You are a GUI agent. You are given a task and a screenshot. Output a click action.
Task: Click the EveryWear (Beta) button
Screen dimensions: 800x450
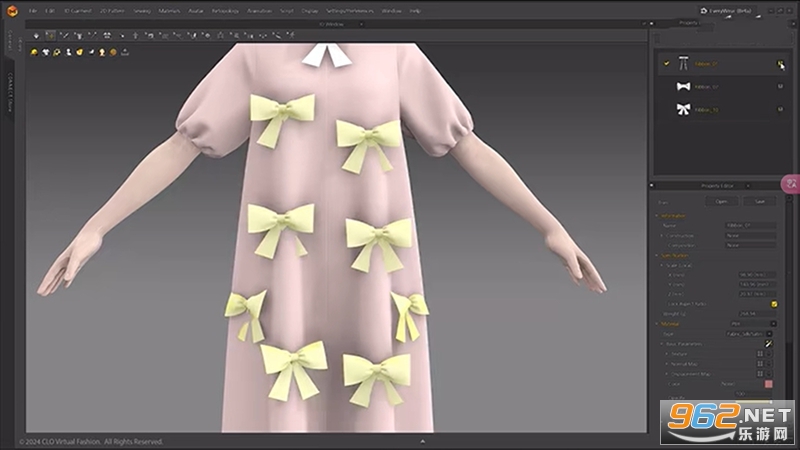coord(728,11)
